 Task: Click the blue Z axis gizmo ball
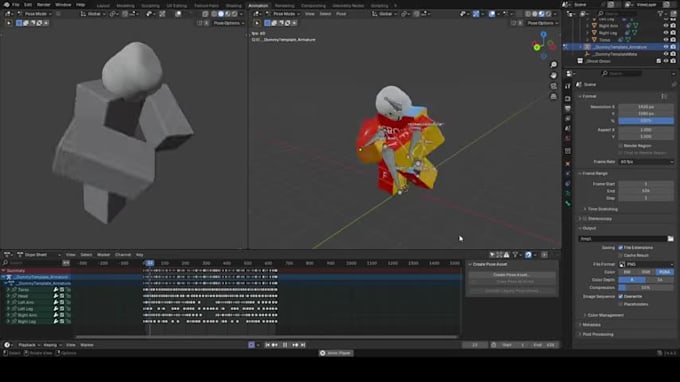543,35
